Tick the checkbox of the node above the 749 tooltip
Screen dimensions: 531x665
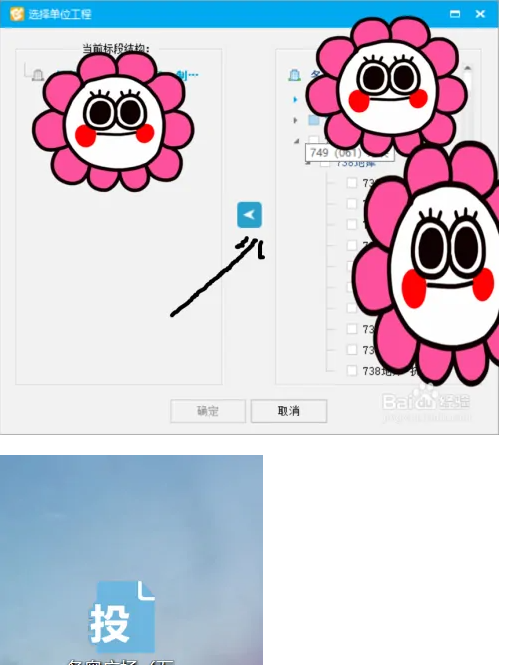[x=313, y=140]
